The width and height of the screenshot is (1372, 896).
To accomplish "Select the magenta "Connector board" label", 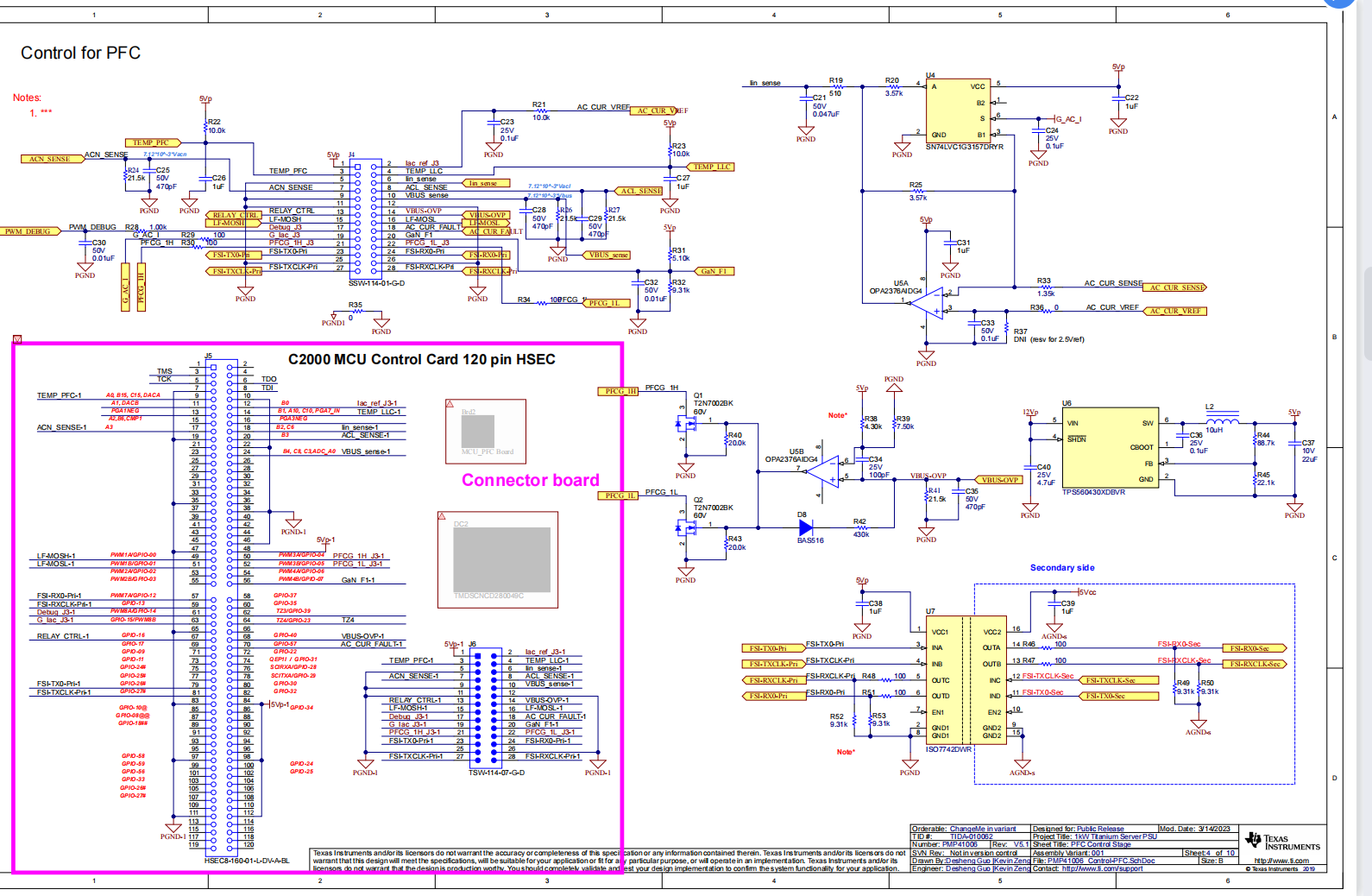I will (x=530, y=481).
